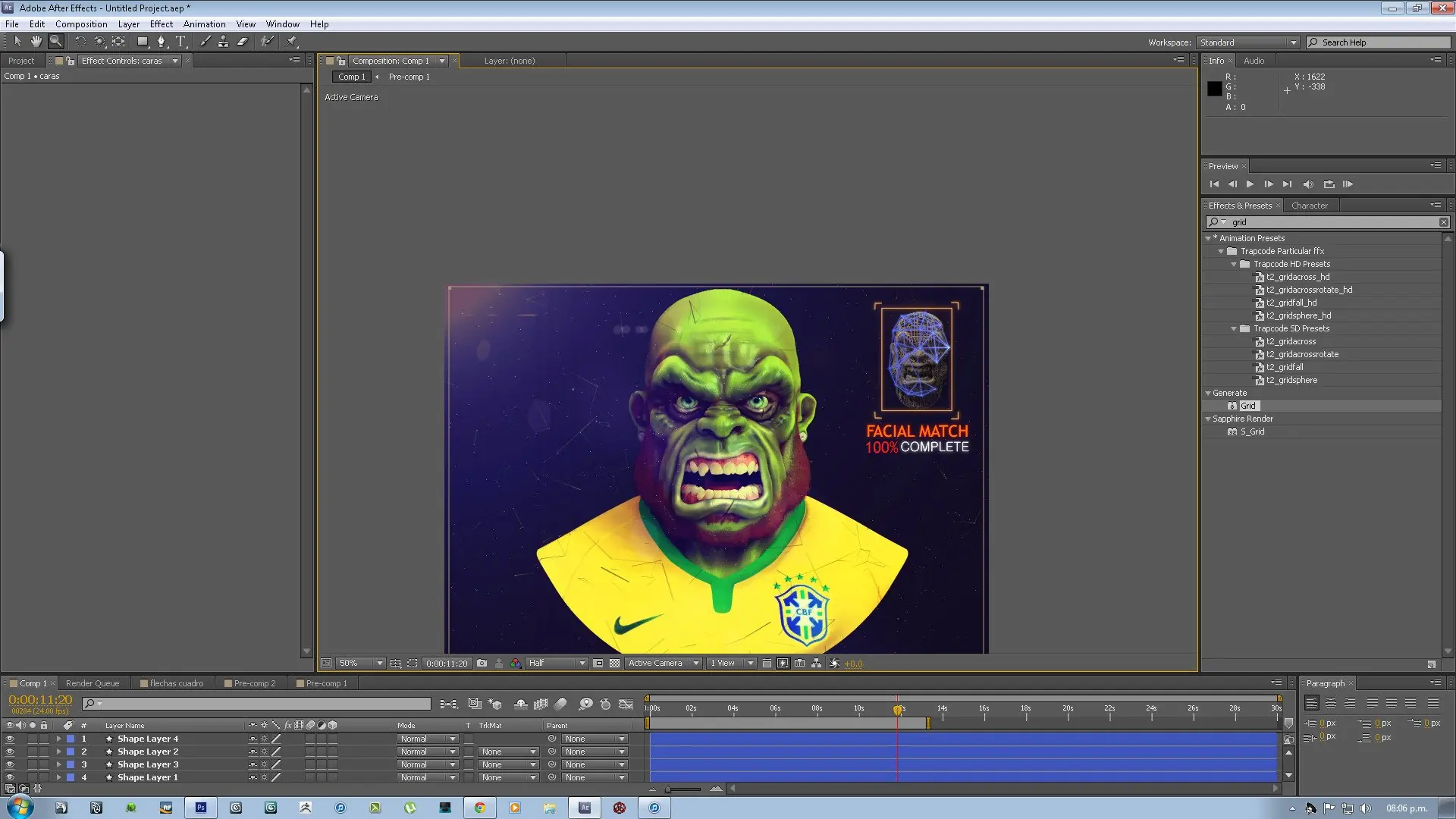1456x819 pixels.
Task: Select the Pen tool
Action: click(161, 42)
